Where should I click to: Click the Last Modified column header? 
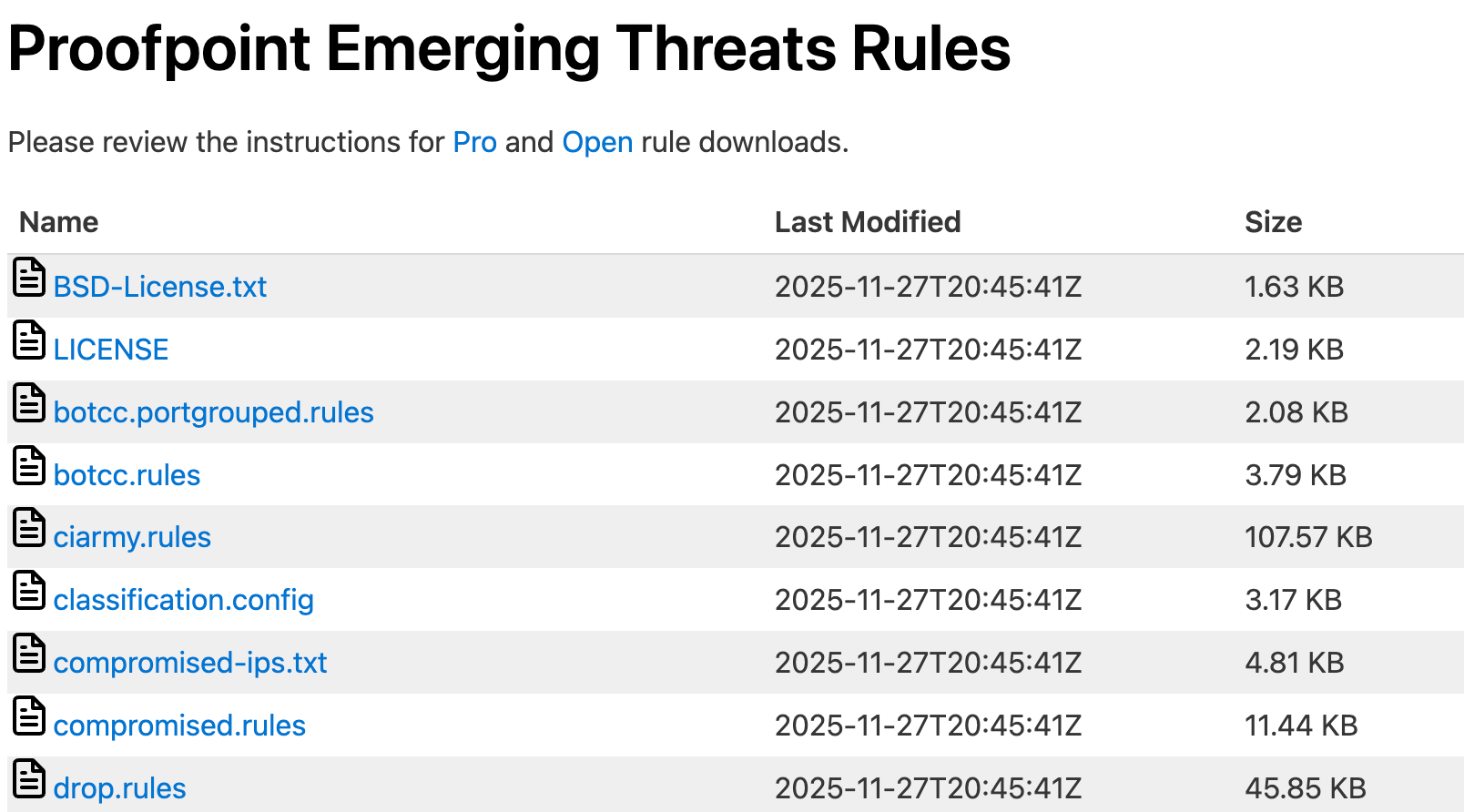click(867, 223)
